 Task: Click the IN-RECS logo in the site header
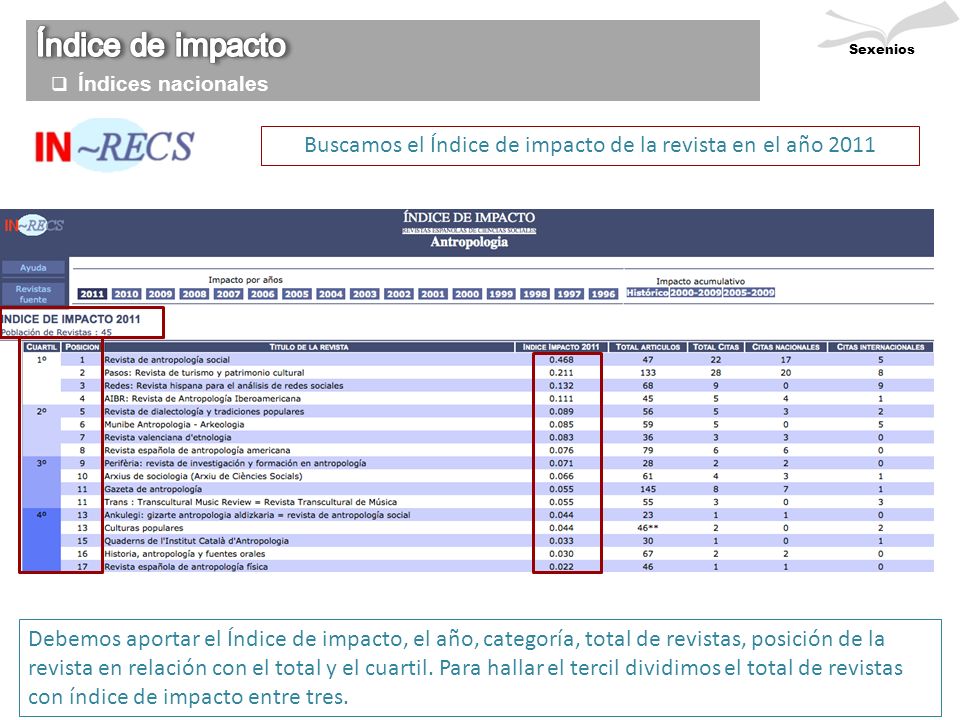point(34,225)
